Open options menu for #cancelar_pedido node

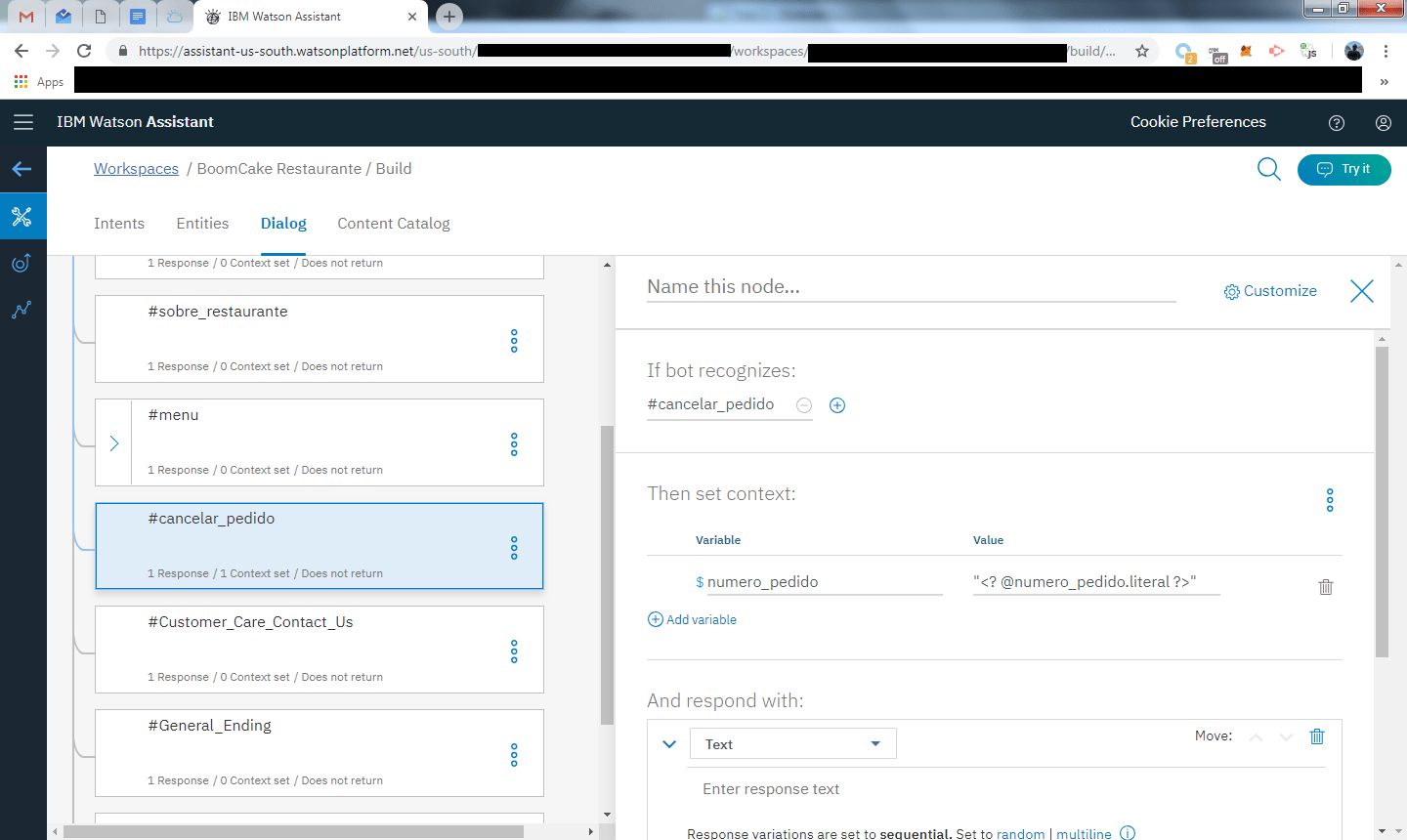pos(514,548)
